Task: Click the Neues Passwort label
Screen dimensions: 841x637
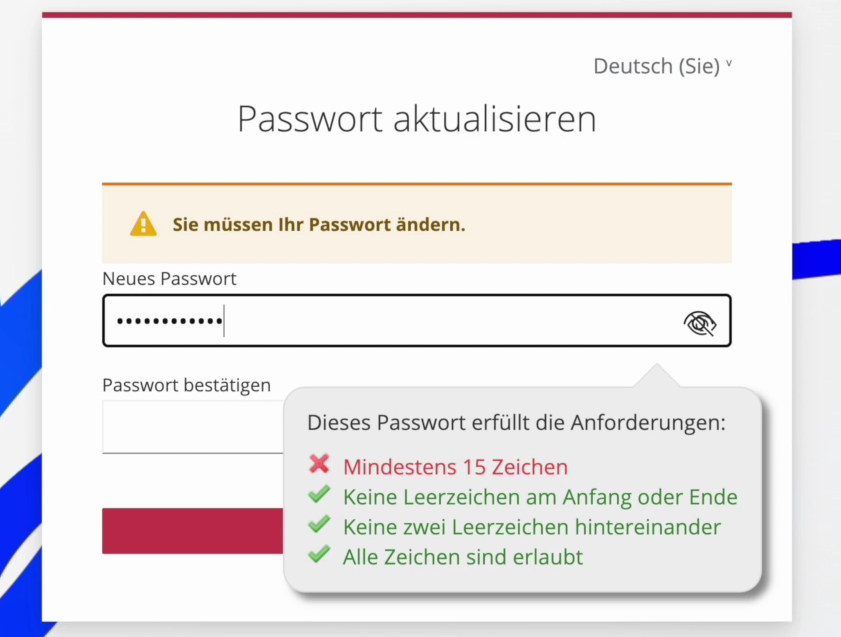Action: 169,279
